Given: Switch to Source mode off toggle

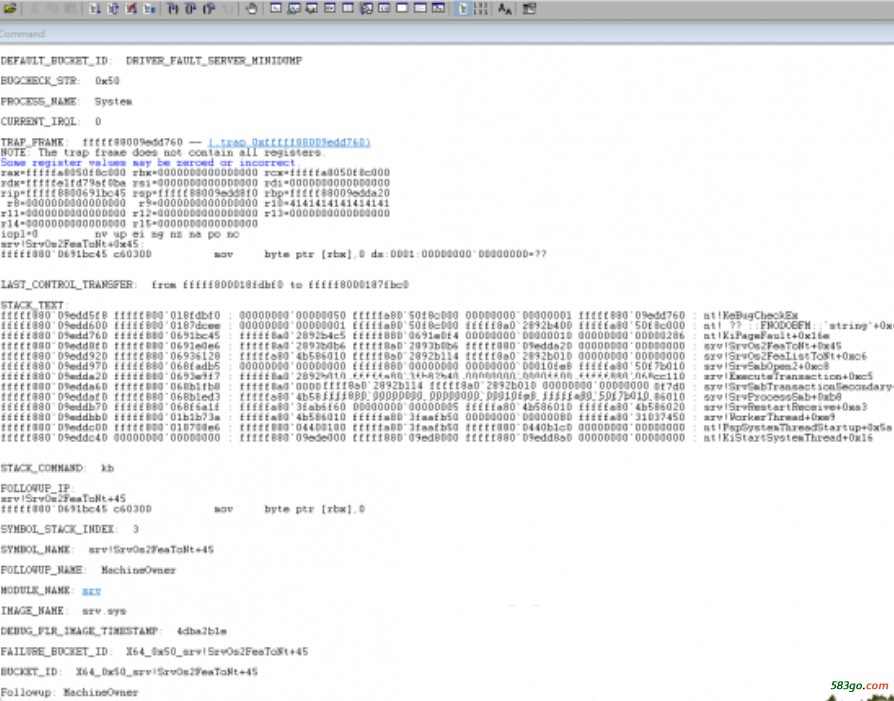Looking at the screenshot, I should [481, 9].
